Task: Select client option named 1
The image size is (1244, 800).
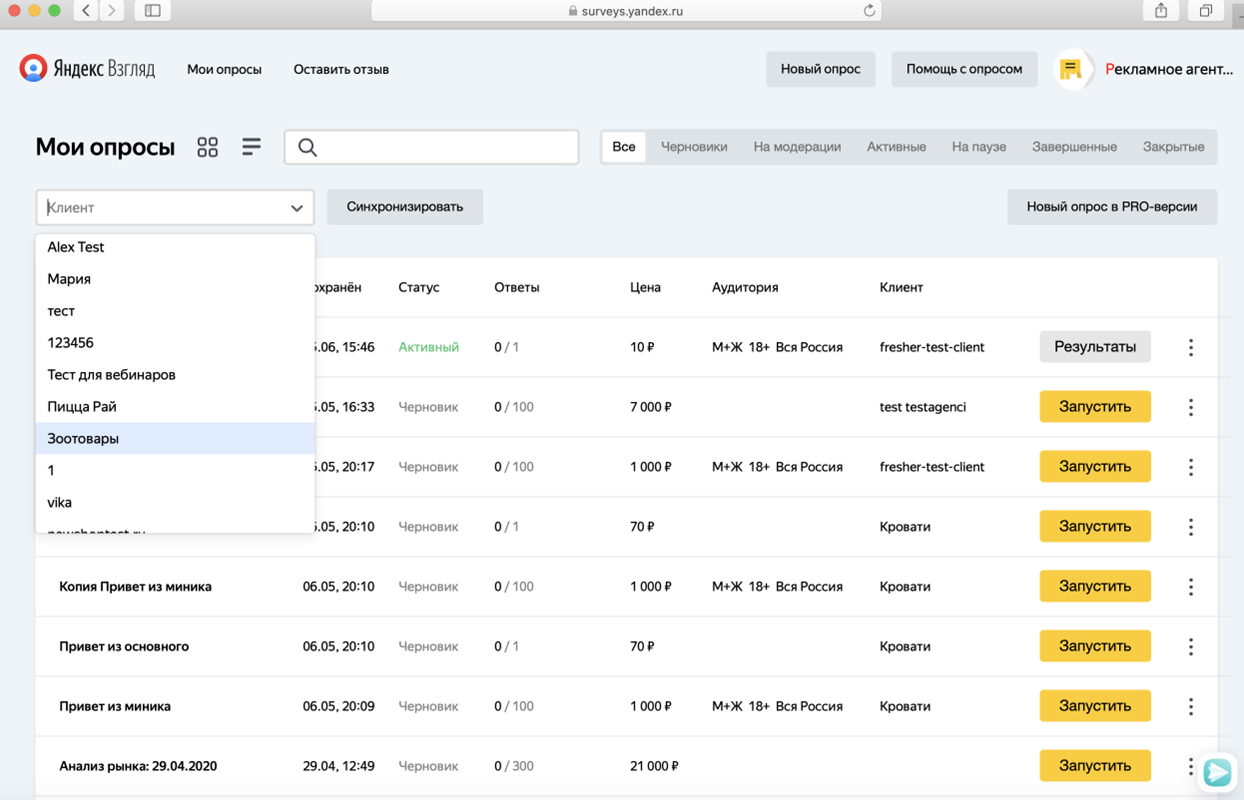Action: (175, 470)
